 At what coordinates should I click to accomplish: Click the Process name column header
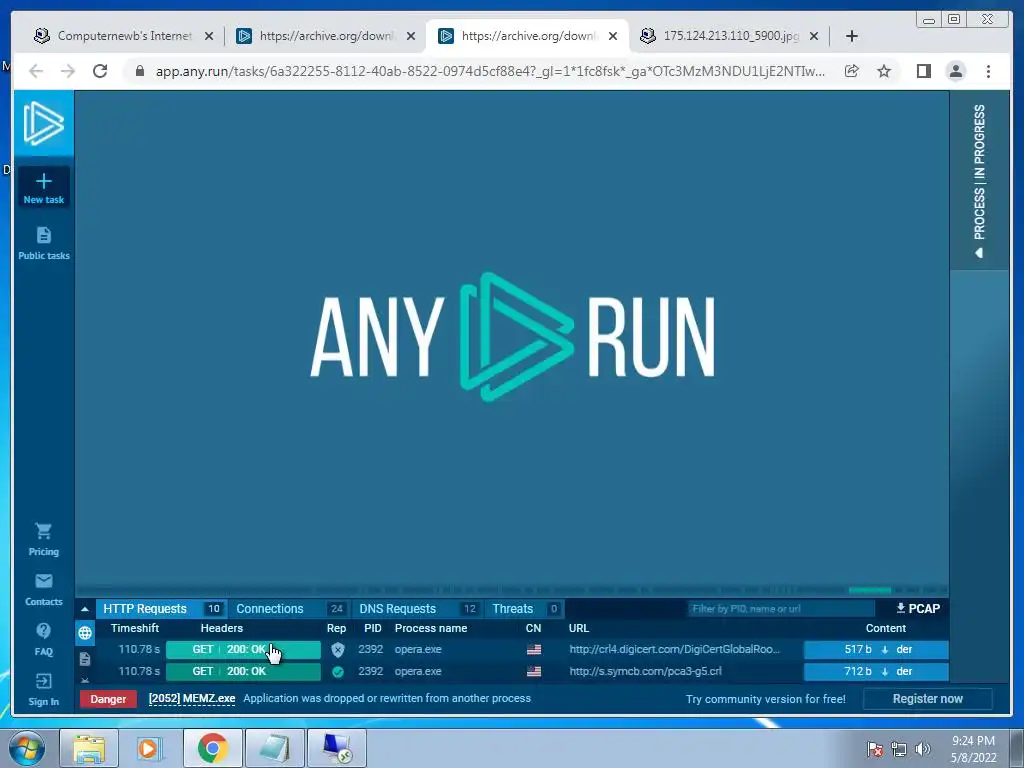pos(431,628)
